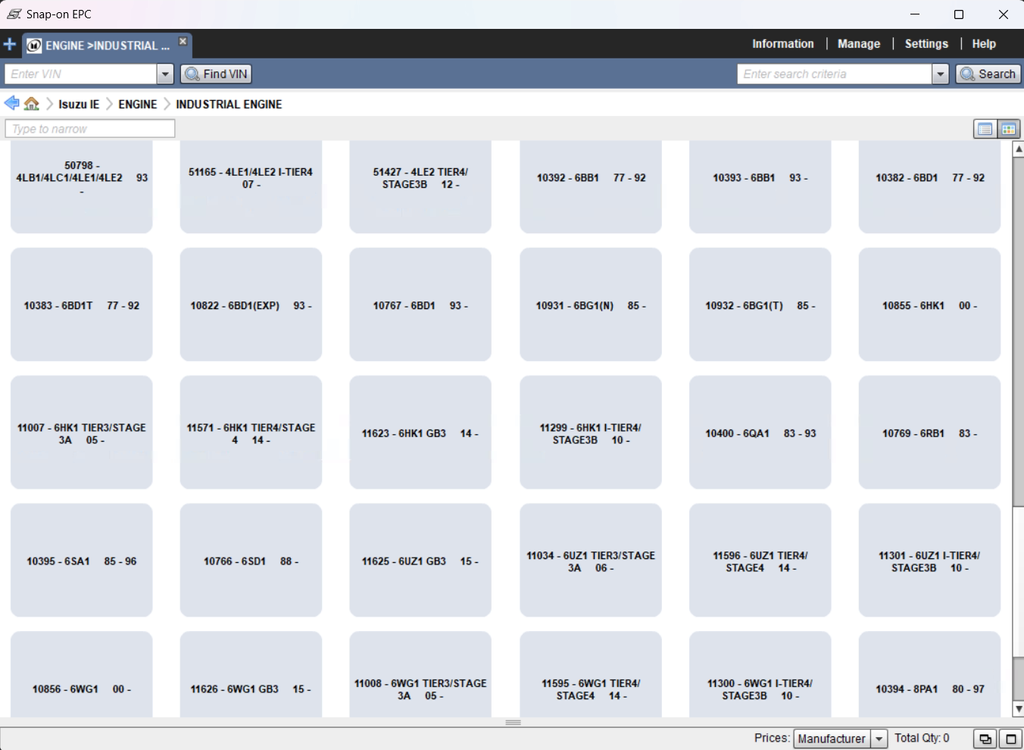Image resolution: width=1024 pixels, height=750 pixels.
Task: Open tile 51427 - 4LE2 TIER4/STAGE3B
Action: coord(421,186)
